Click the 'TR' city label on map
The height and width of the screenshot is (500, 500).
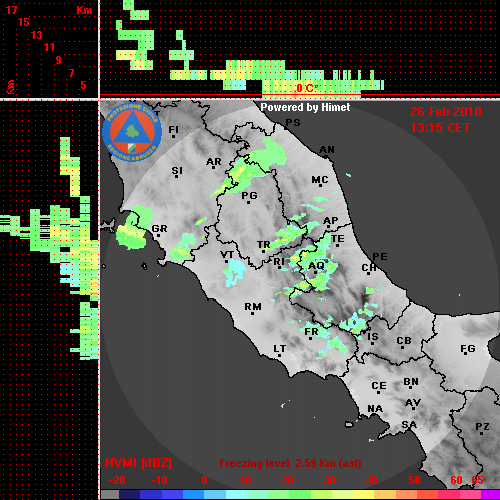tap(264, 245)
